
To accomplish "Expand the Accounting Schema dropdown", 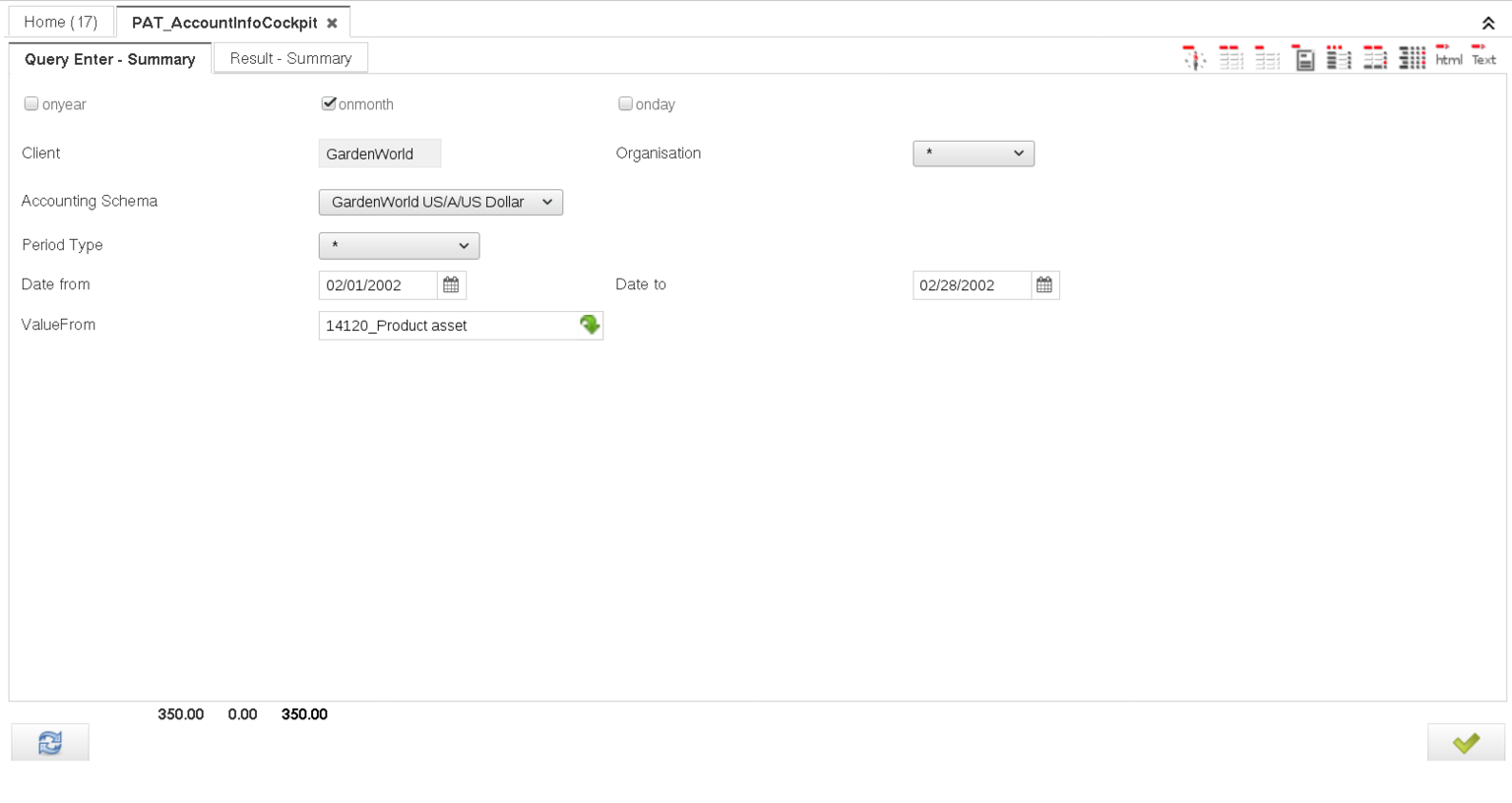I will (x=440, y=202).
